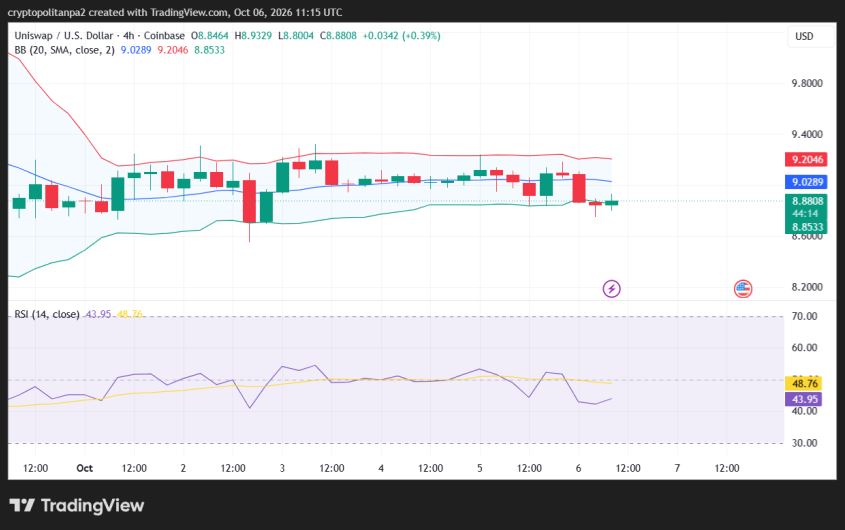Click the red 9.2046 upper band price label
The width and height of the screenshot is (845, 530).
(x=806, y=159)
